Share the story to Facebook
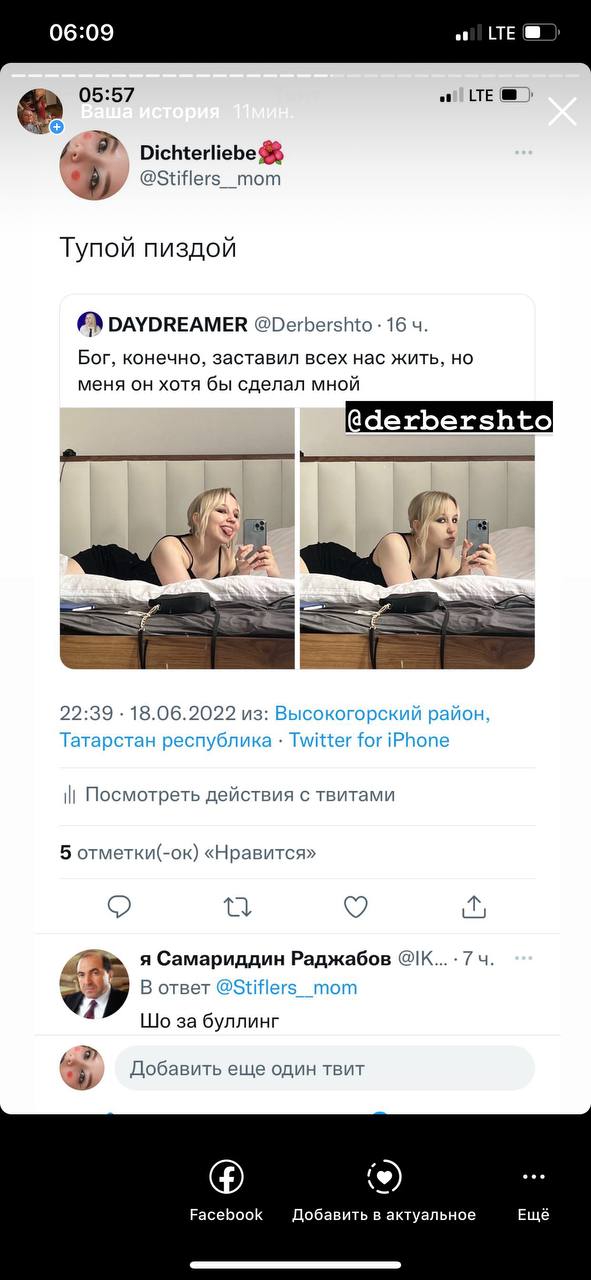 click(x=226, y=1192)
